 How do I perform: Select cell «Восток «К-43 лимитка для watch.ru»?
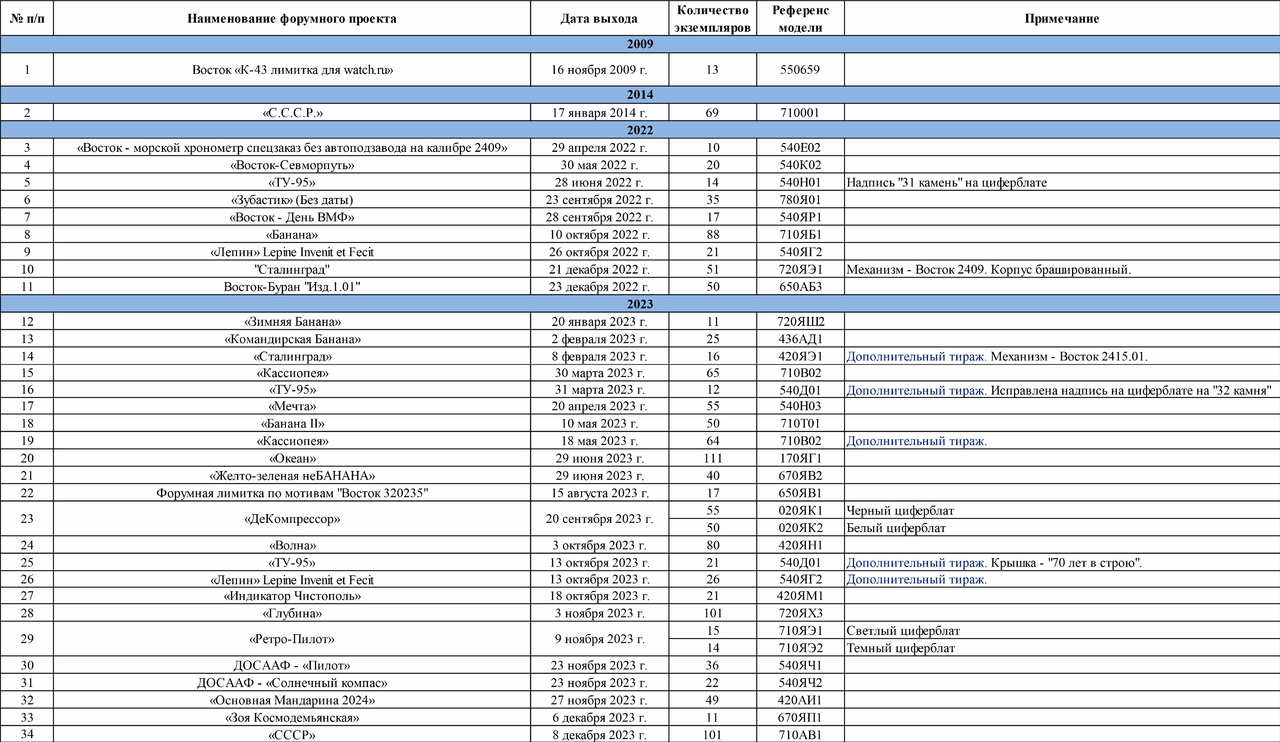(292, 70)
